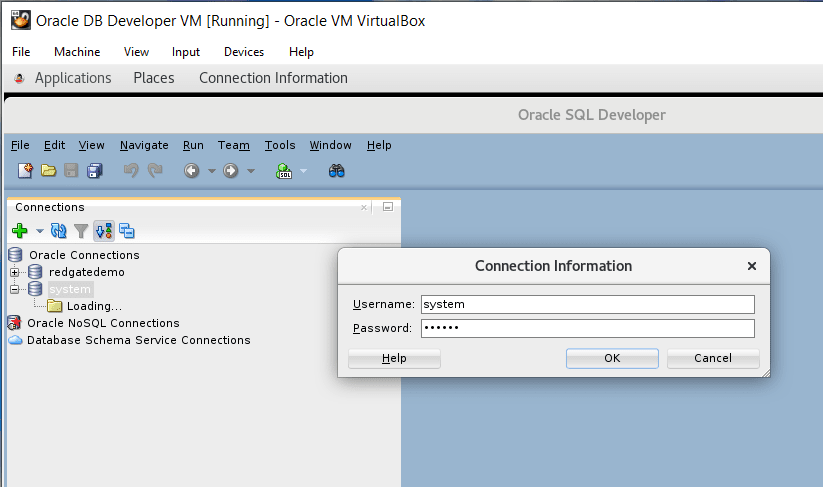The width and height of the screenshot is (823, 487).
Task: Click the Username input field
Action: [x=588, y=304]
